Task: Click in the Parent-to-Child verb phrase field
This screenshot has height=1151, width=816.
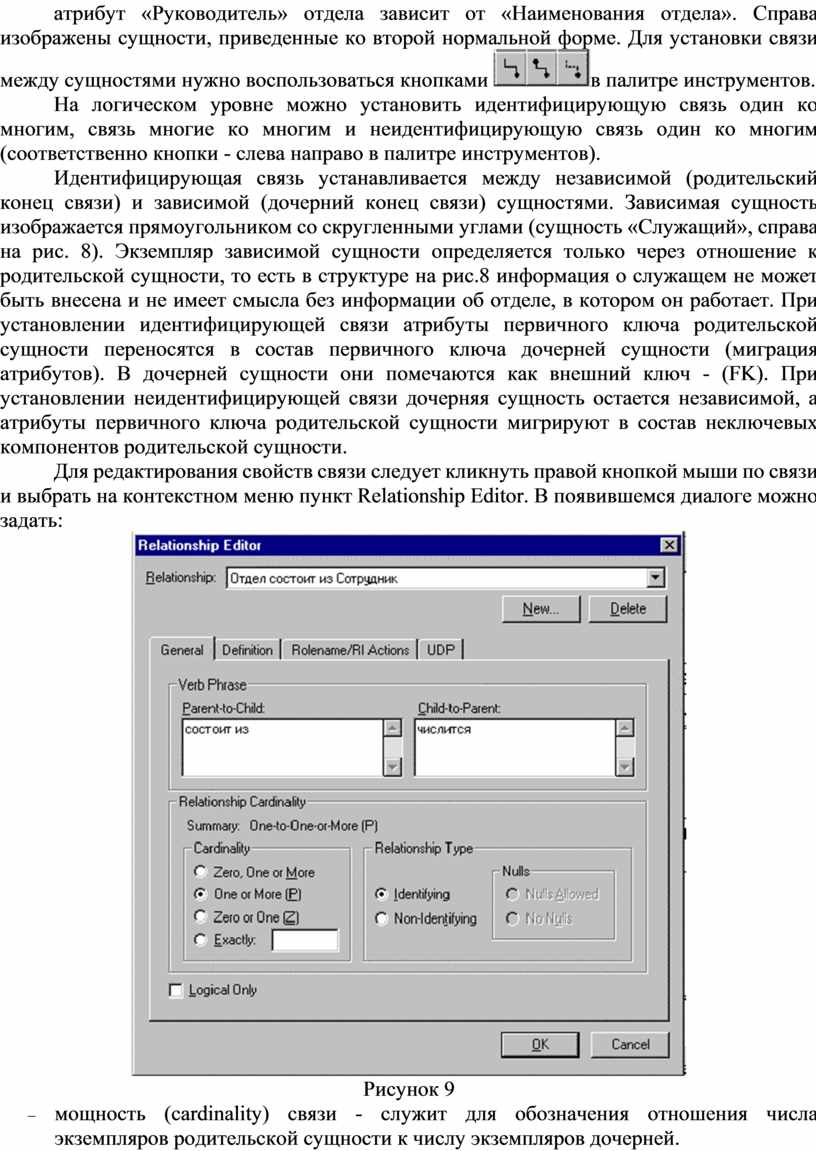Action: [x=283, y=747]
